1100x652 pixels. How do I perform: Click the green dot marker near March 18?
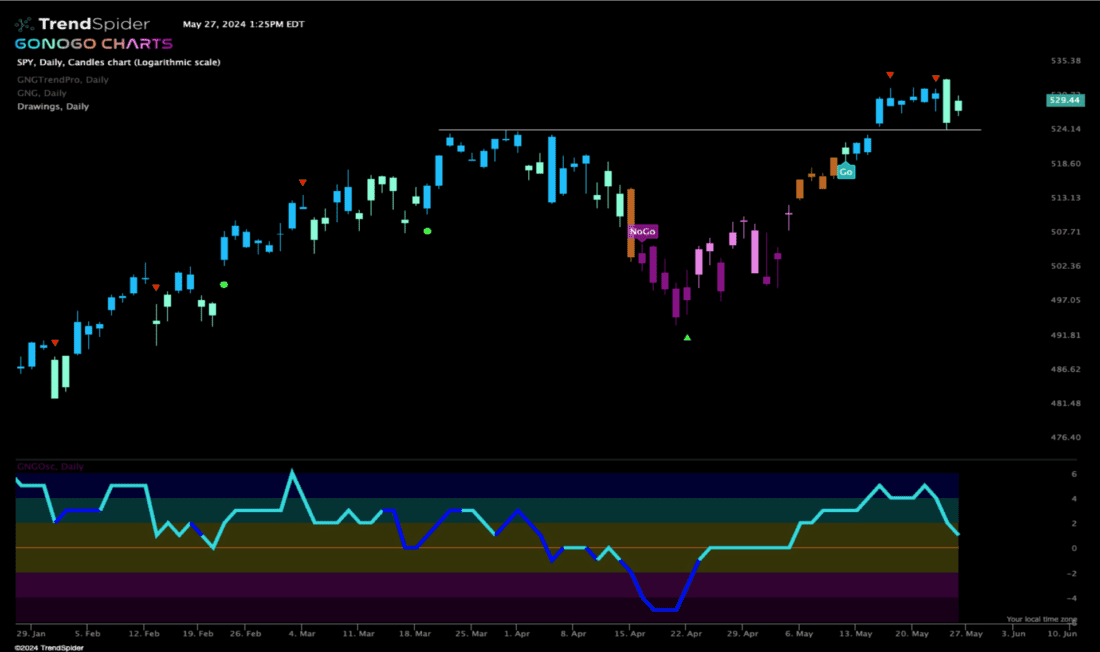tap(427, 231)
